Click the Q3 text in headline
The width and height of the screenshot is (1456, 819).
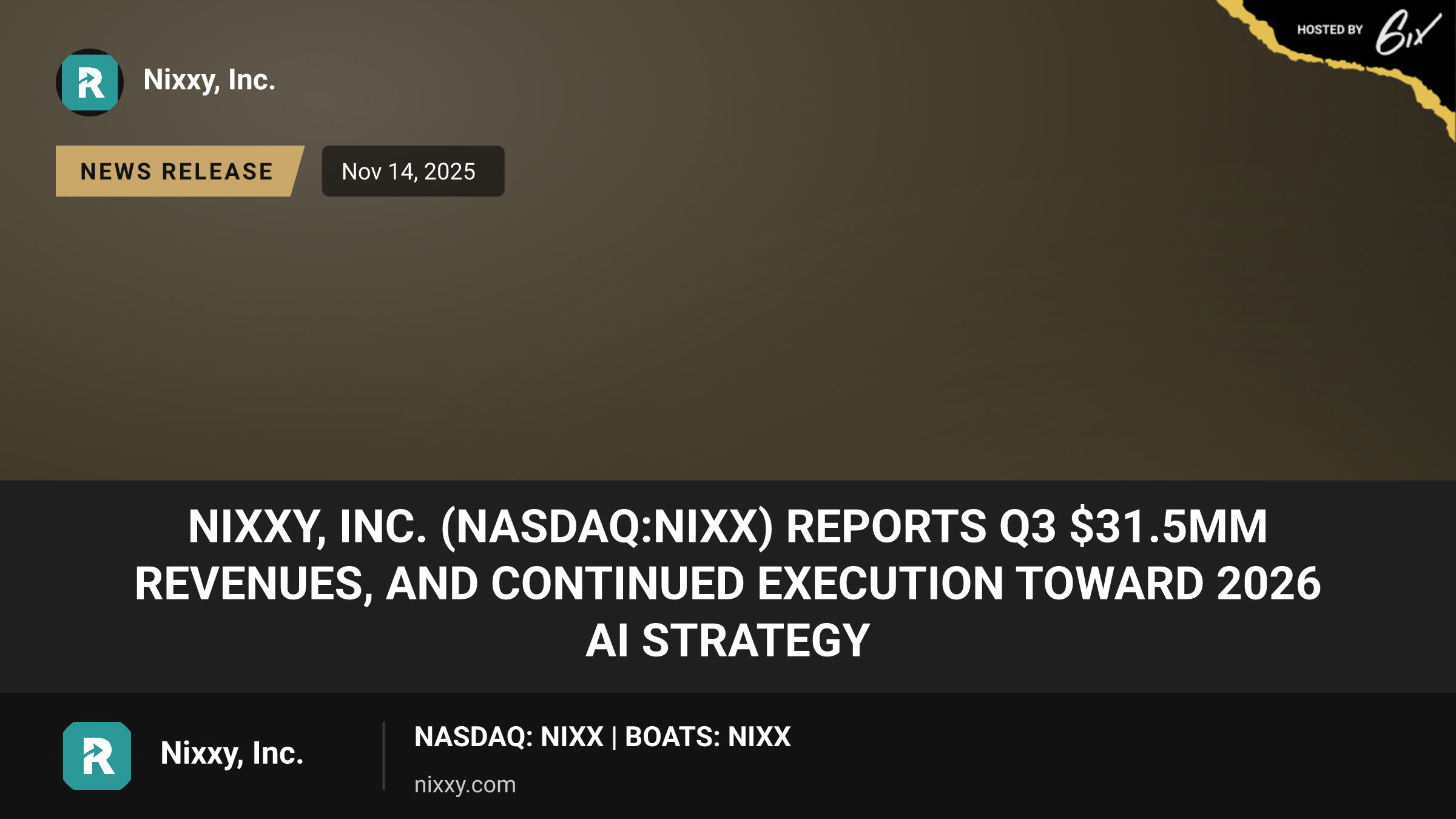click(x=1028, y=527)
